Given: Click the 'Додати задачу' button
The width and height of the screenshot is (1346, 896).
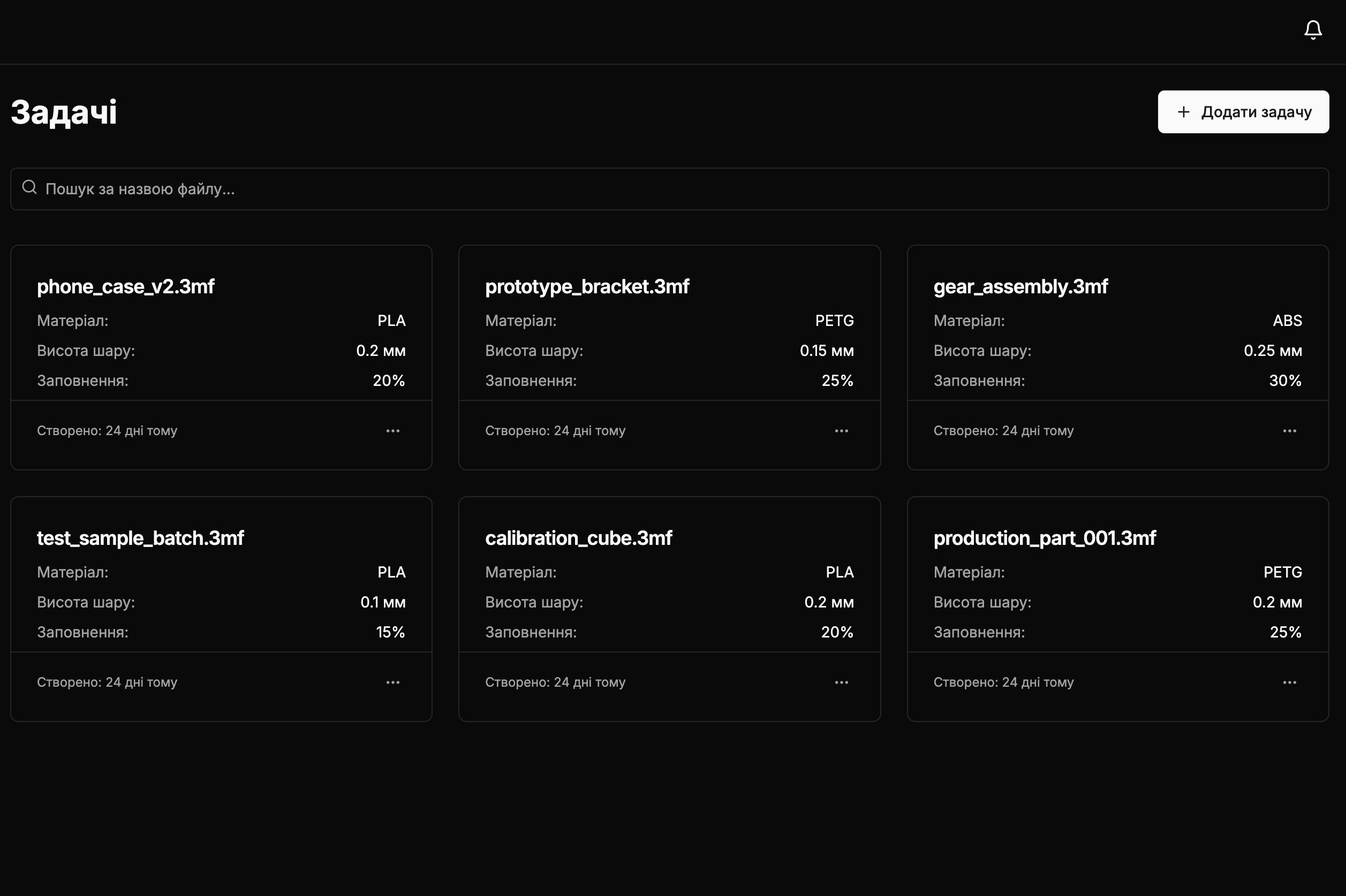Looking at the screenshot, I should 1243,112.
